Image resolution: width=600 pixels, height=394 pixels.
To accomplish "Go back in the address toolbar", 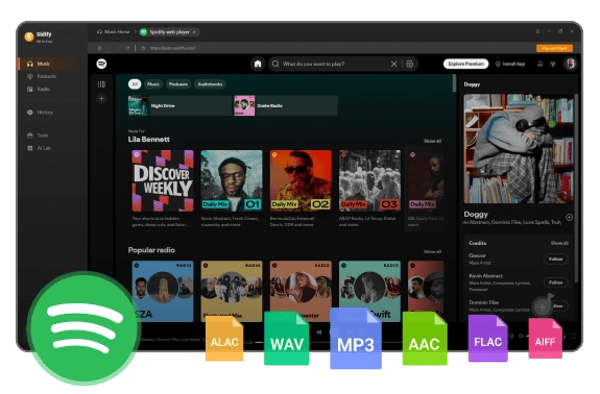I will coord(109,48).
